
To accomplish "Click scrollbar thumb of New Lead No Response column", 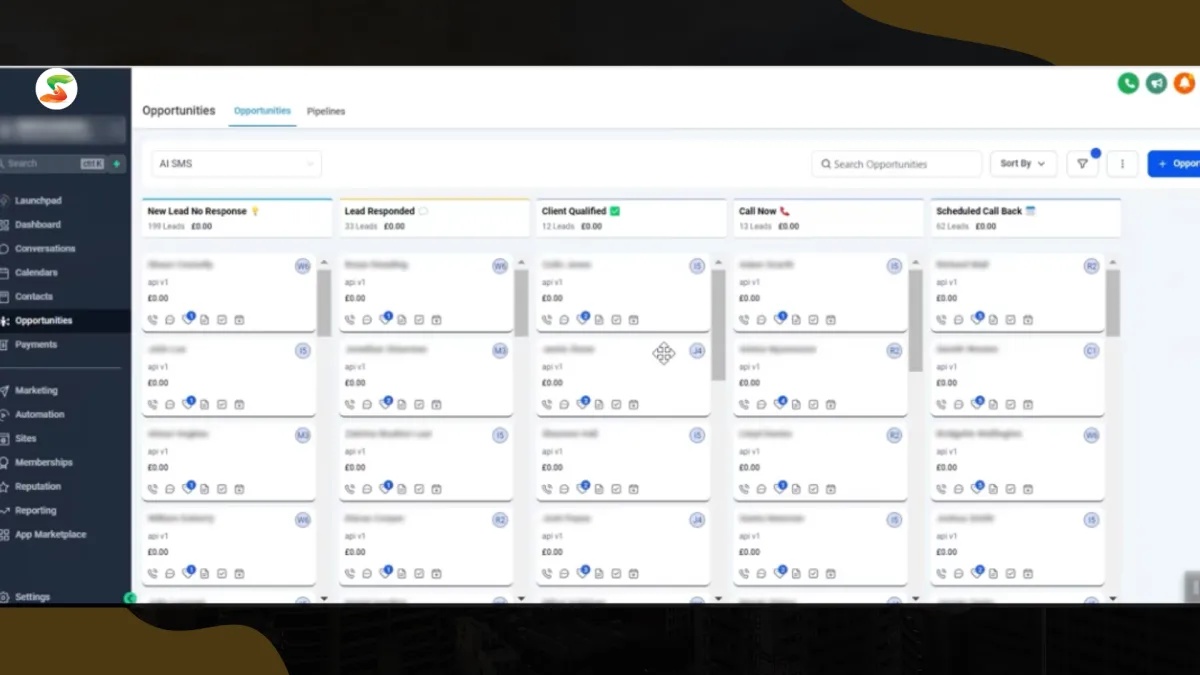I will pyautogui.click(x=324, y=303).
